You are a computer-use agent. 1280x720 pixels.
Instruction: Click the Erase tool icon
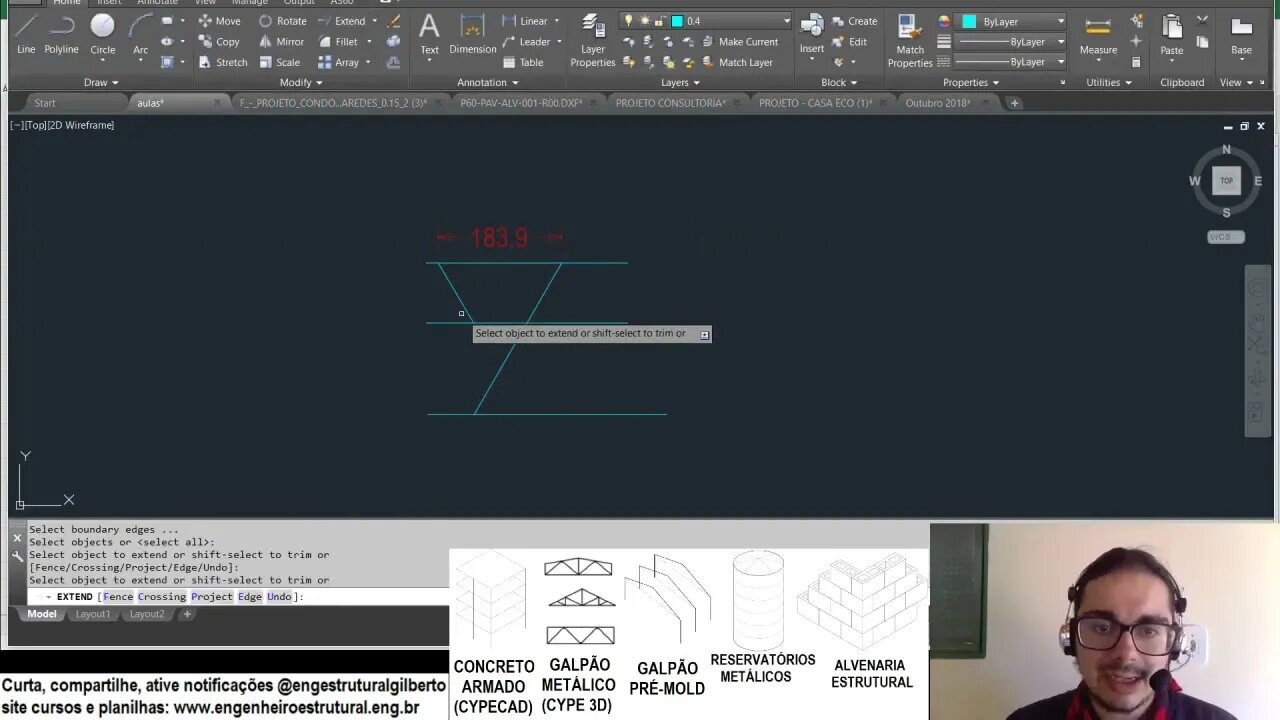[x=394, y=21]
